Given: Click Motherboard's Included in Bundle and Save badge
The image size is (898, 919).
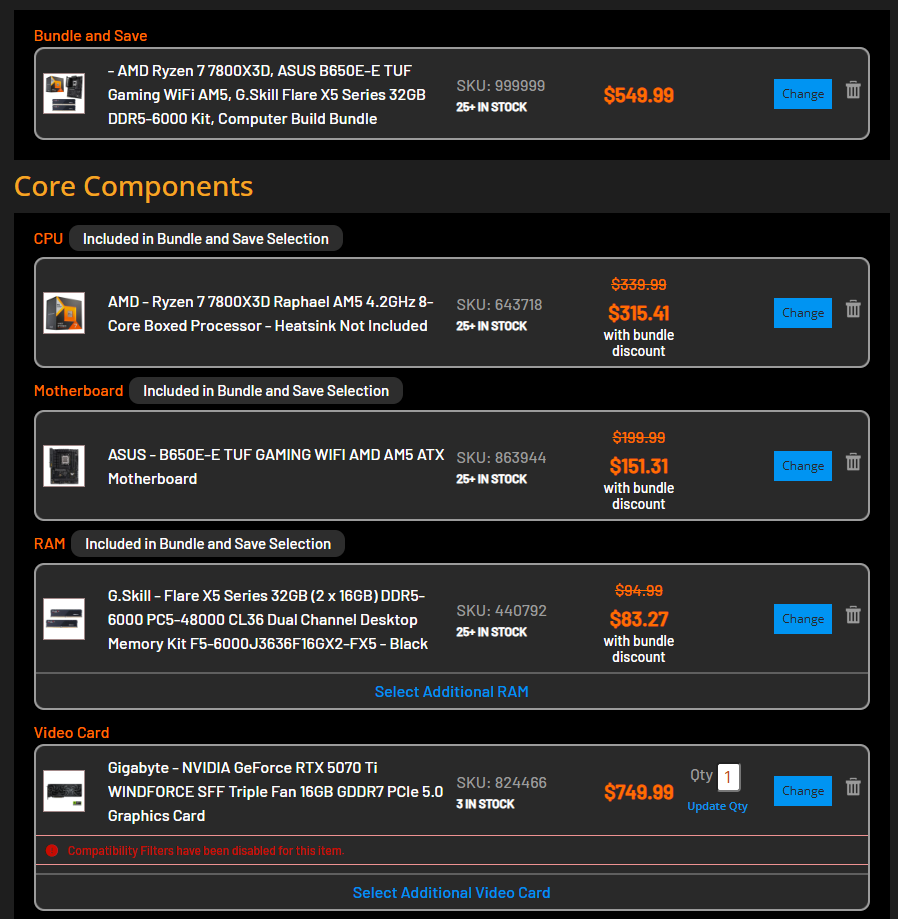Looking at the screenshot, I should [266, 390].
